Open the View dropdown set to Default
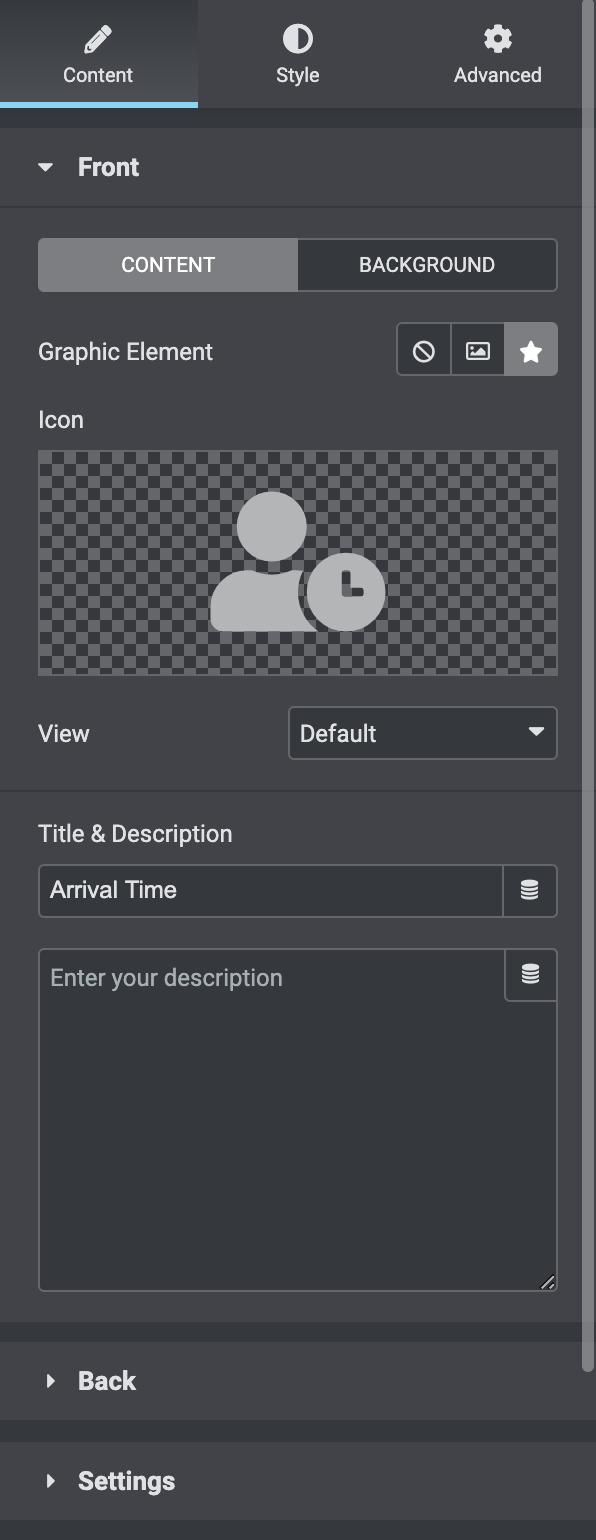The width and height of the screenshot is (596, 1540). click(x=423, y=733)
